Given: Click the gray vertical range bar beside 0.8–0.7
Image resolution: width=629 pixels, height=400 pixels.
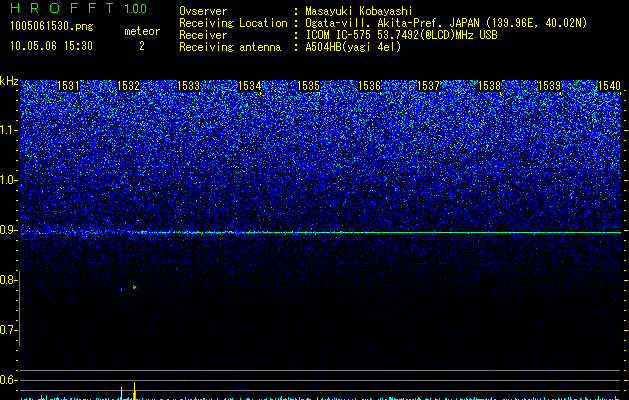Looking at the screenshot, I should 19,308.
